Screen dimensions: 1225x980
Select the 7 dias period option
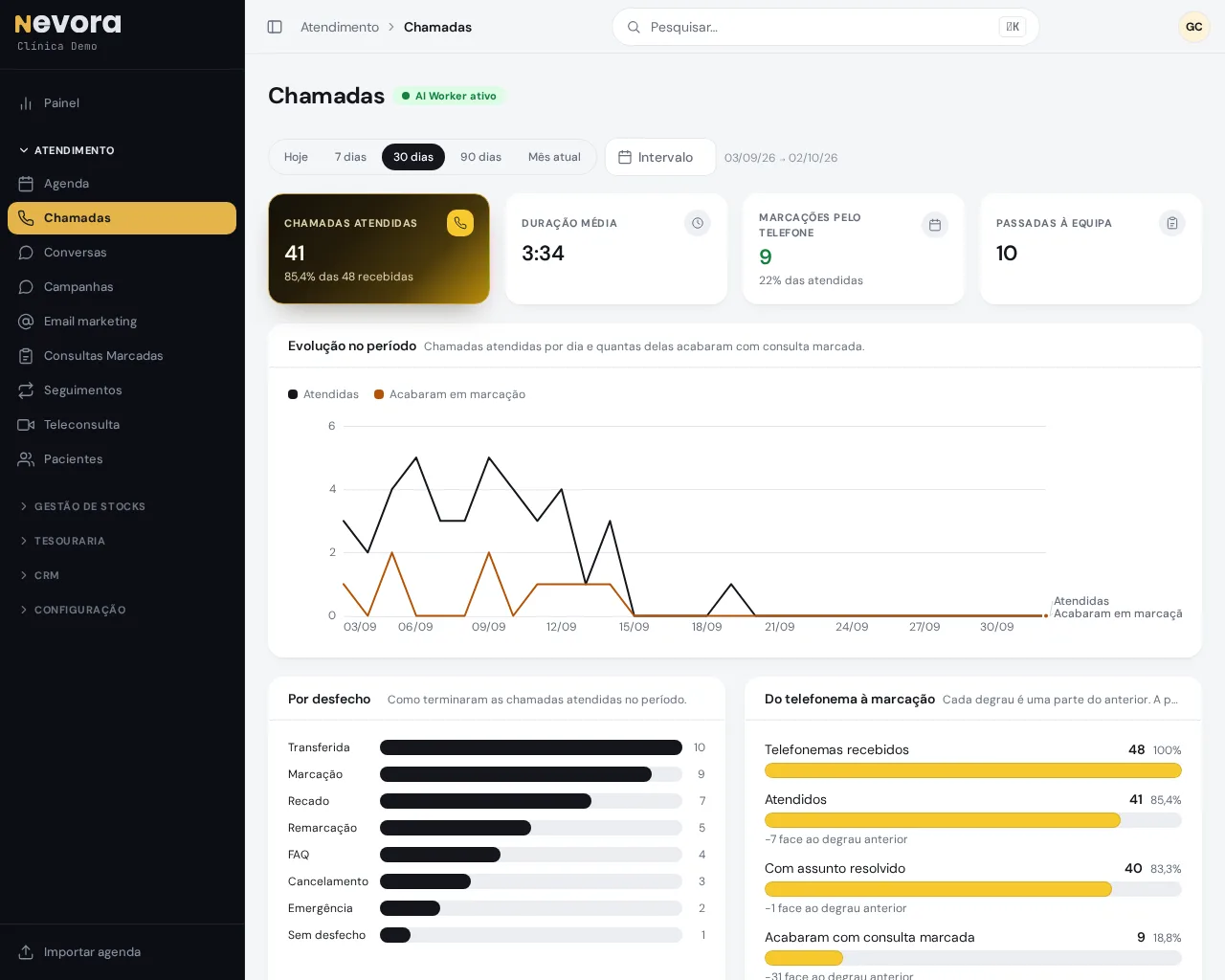350,157
